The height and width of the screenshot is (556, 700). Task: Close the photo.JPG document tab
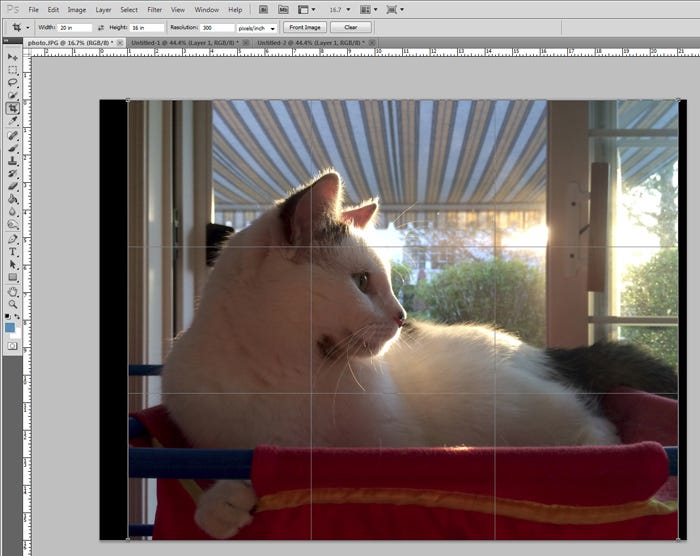[120, 42]
